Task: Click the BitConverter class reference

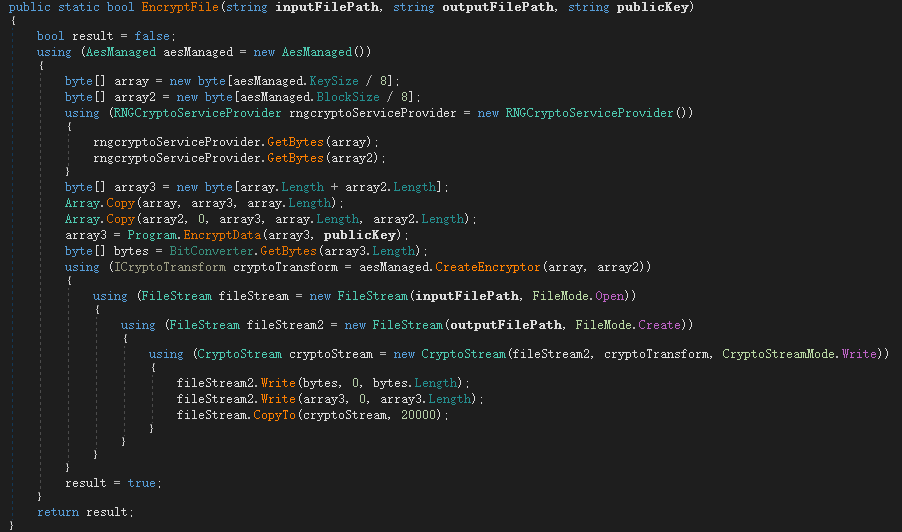Action: tap(211, 252)
